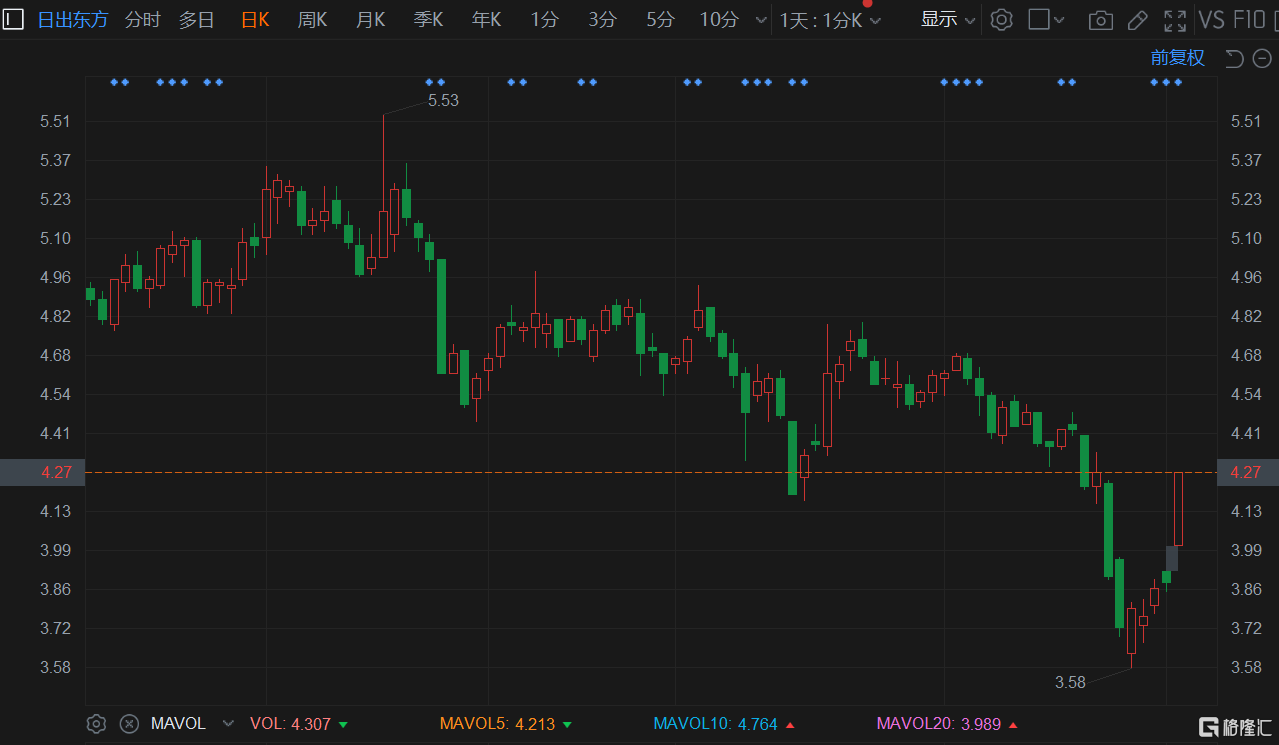Switch to 3分 minute chart
The height and width of the screenshot is (745, 1279).
(602, 20)
